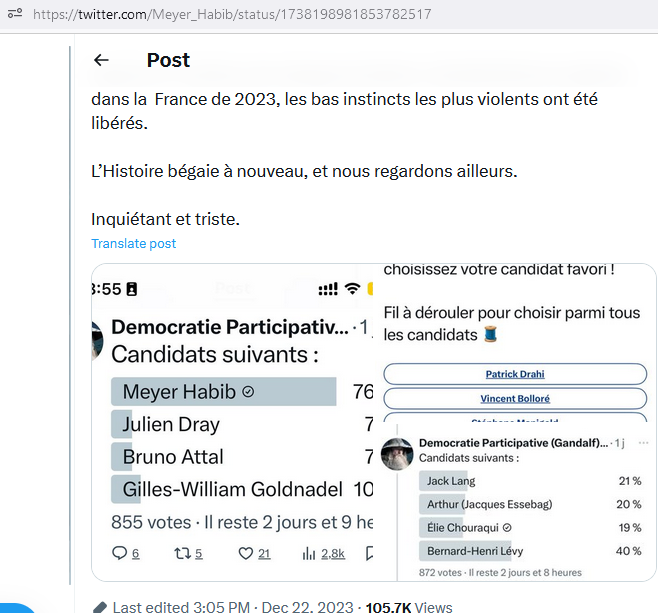The width and height of the screenshot is (658, 613).
Task: Click 'Last edited 3:05 PM' timestamp
Action: click(181, 608)
